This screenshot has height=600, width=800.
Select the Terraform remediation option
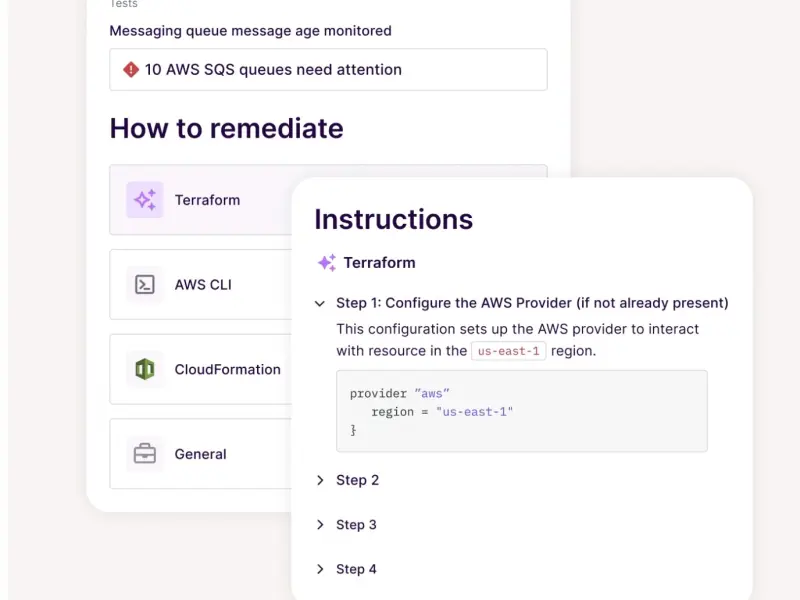207,200
